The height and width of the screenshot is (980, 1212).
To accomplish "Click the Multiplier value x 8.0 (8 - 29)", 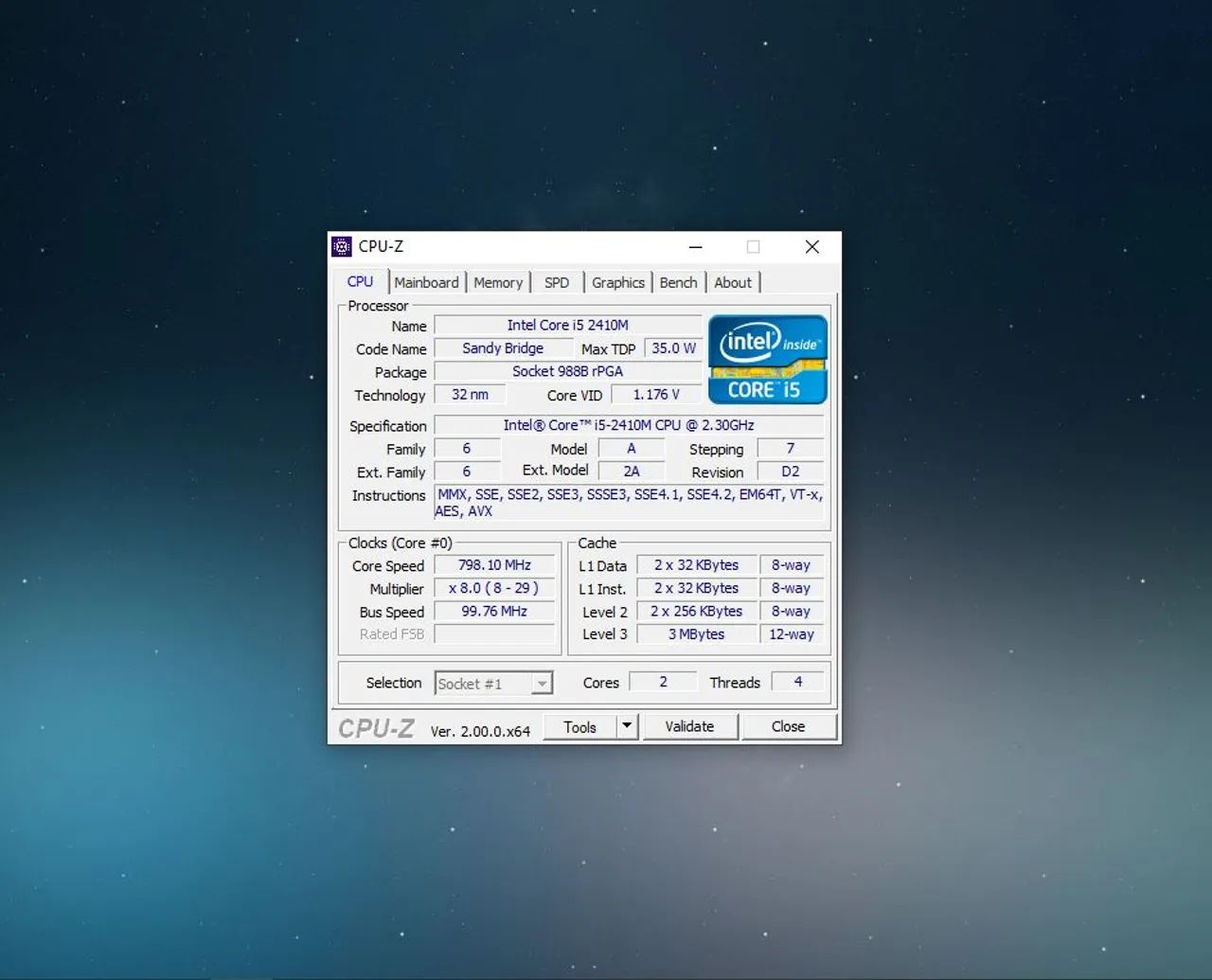I will (494, 588).
